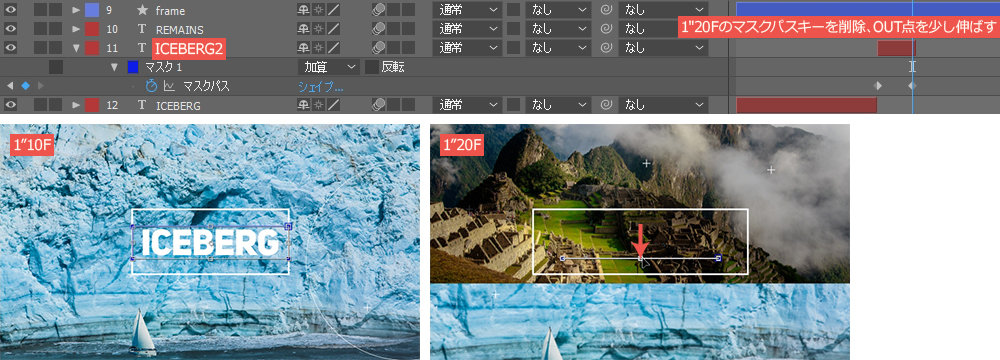
Task: Select the ICEBERG layer name
Action: [178, 105]
